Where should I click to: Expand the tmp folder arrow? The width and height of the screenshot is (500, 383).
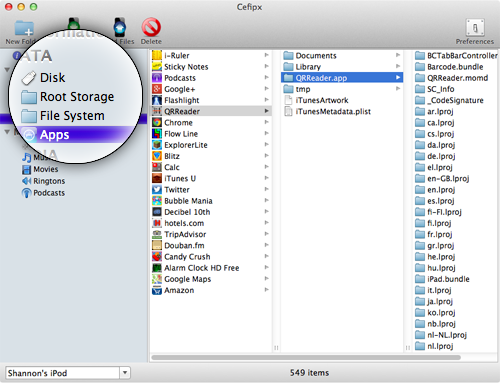coord(398,89)
